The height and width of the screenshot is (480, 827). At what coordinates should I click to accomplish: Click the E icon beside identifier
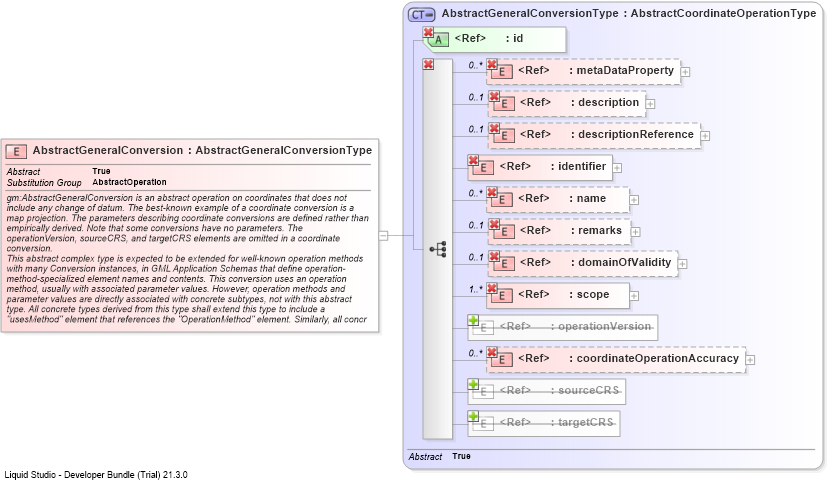(x=484, y=168)
